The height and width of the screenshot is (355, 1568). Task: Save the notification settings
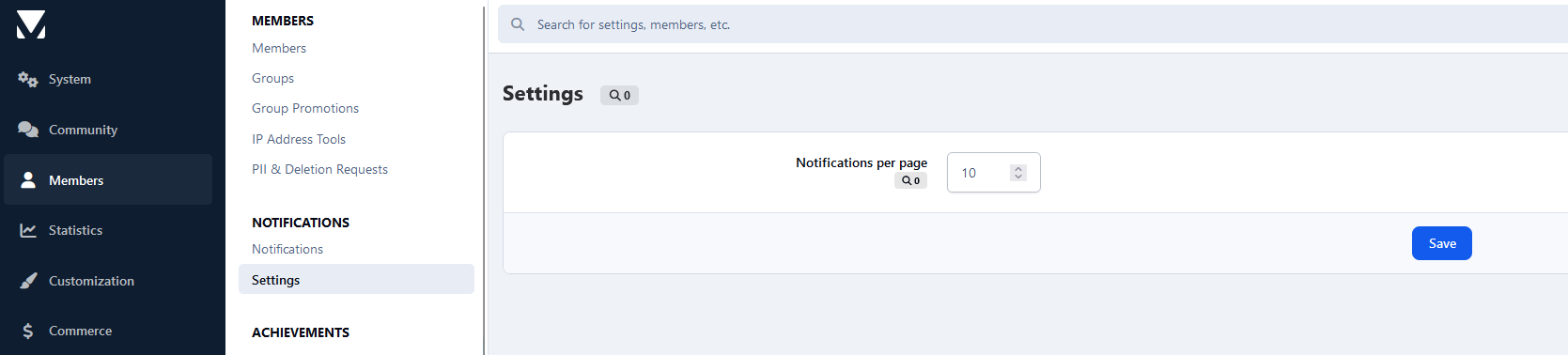point(1441,243)
